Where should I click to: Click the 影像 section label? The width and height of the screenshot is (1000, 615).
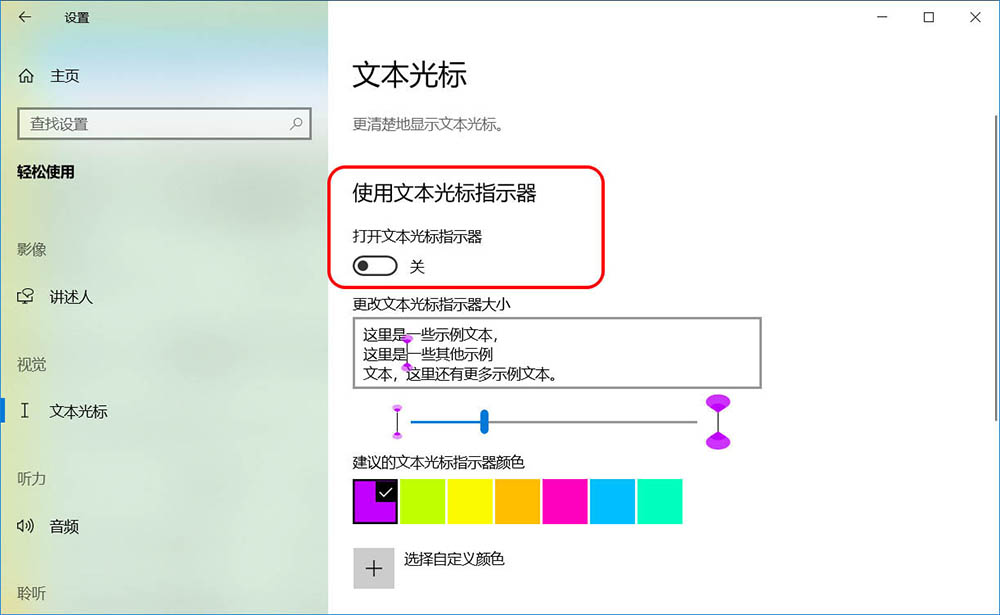click(32, 249)
